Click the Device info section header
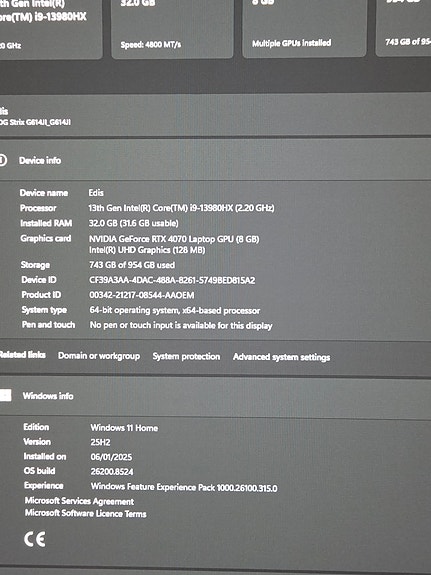The height and width of the screenshot is (575, 431). [x=215, y=160]
